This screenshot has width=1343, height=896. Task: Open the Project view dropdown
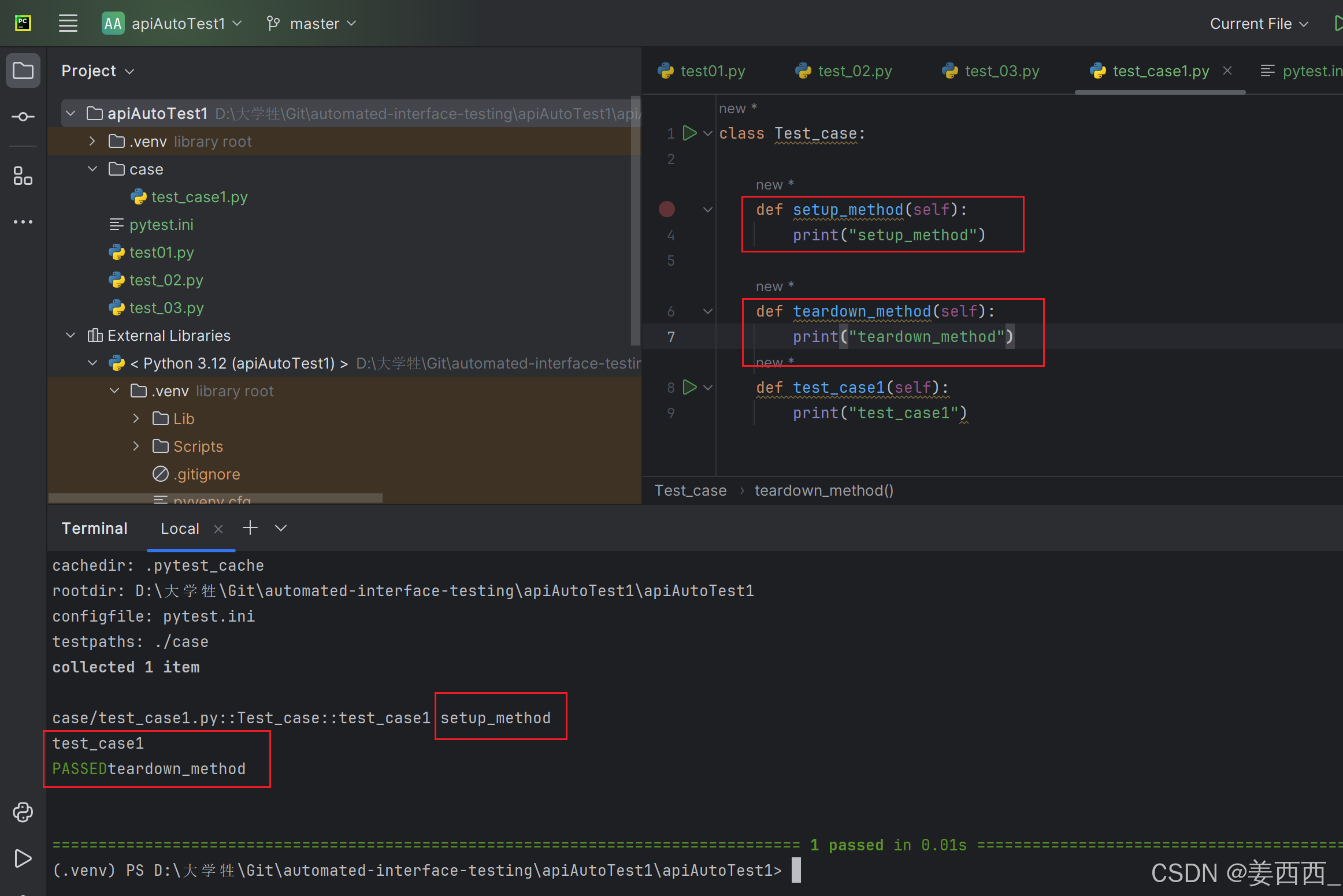97,71
